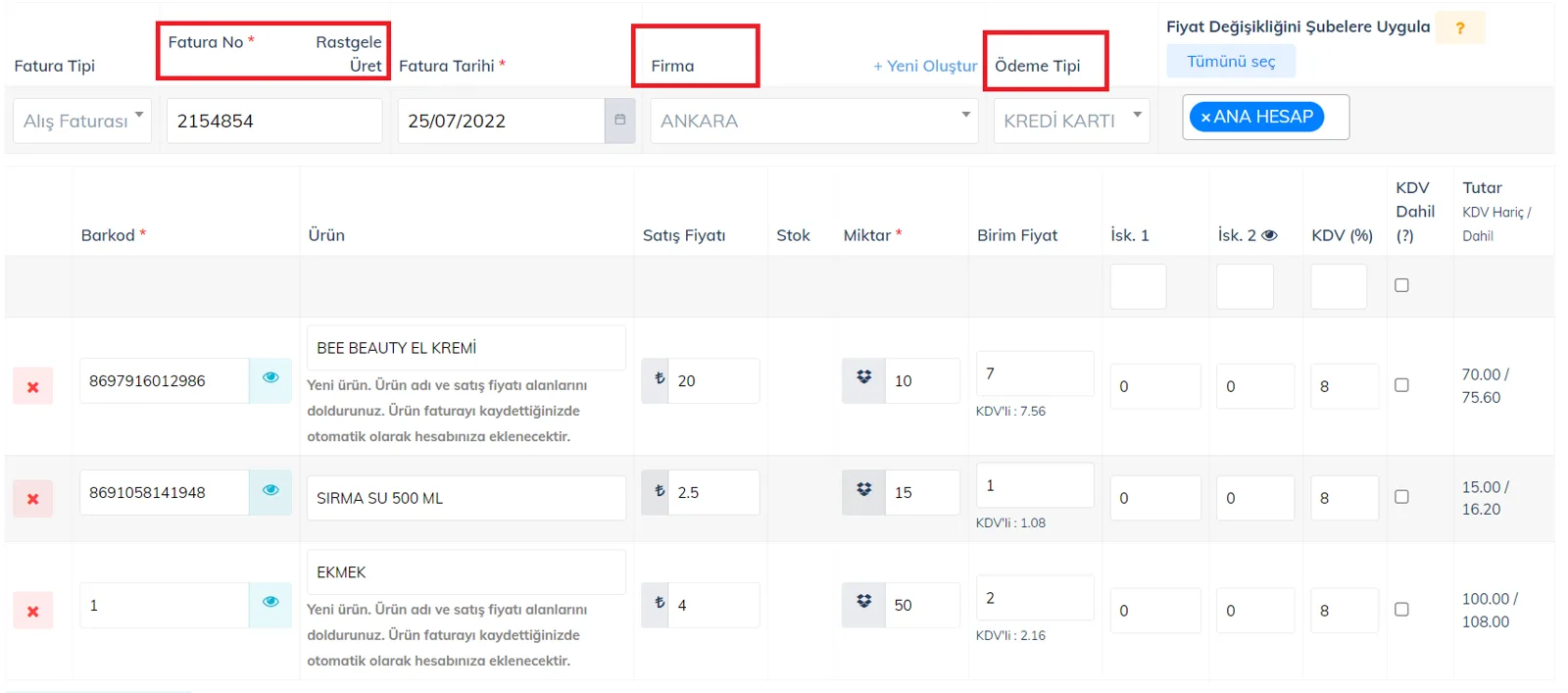Click eye icon next to barcode 1
Screen dimensions: 1568x693
270,605
